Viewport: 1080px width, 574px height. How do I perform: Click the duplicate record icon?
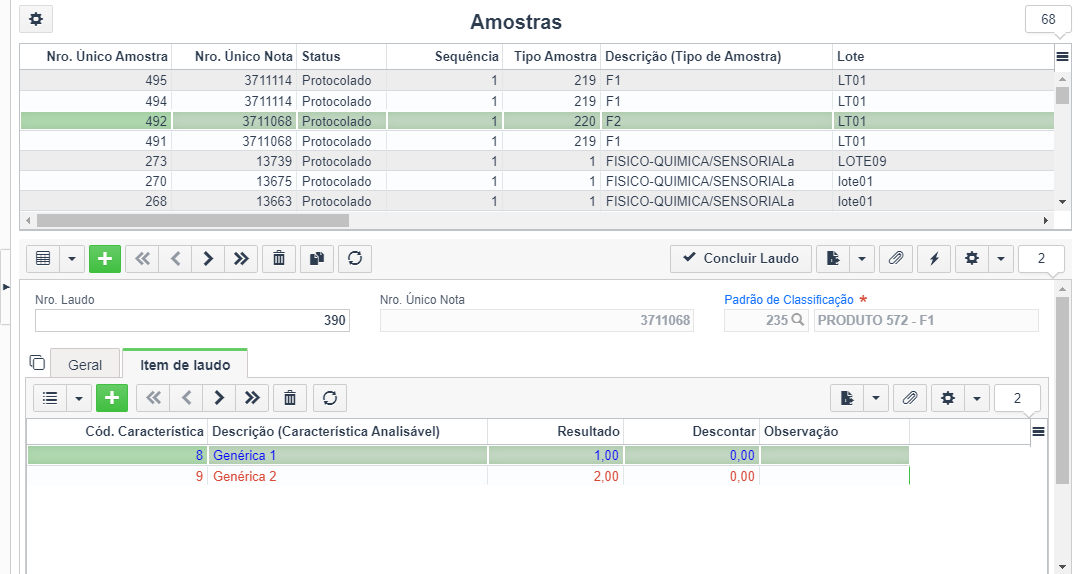317,258
